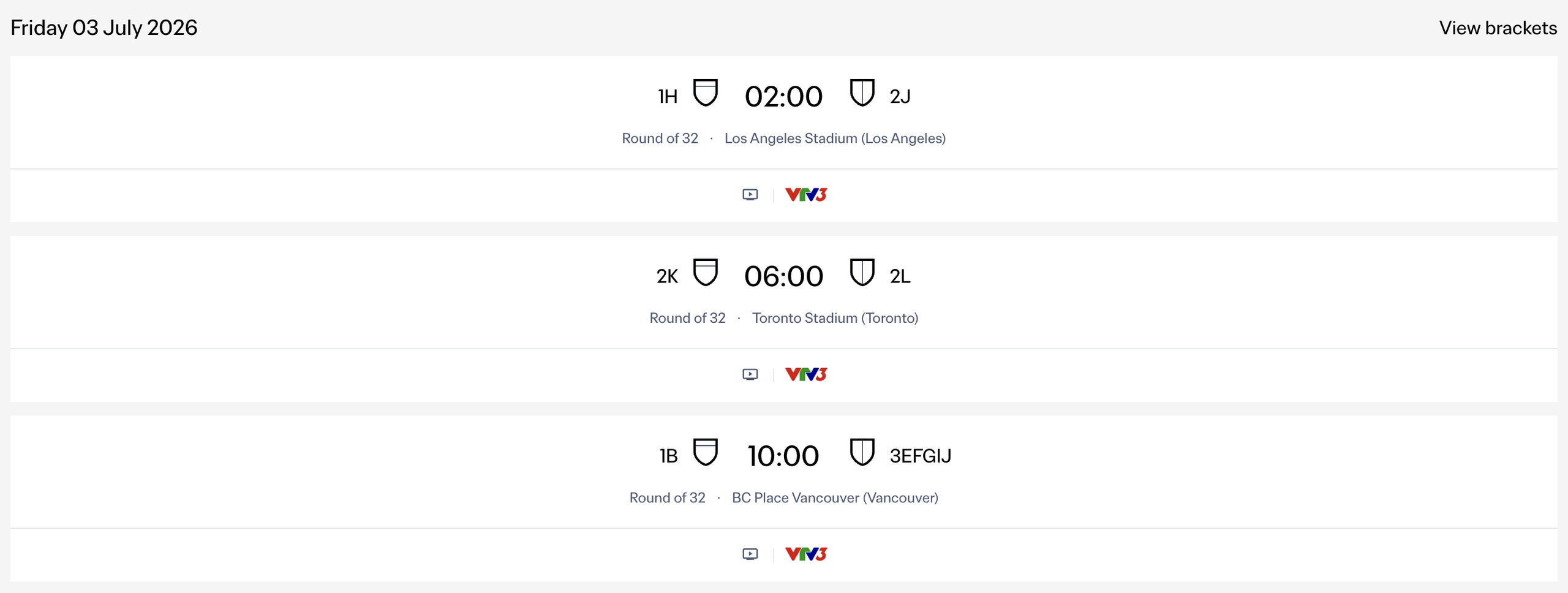Click the 1B team shield icon
The height and width of the screenshot is (593, 1568).
(x=706, y=453)
